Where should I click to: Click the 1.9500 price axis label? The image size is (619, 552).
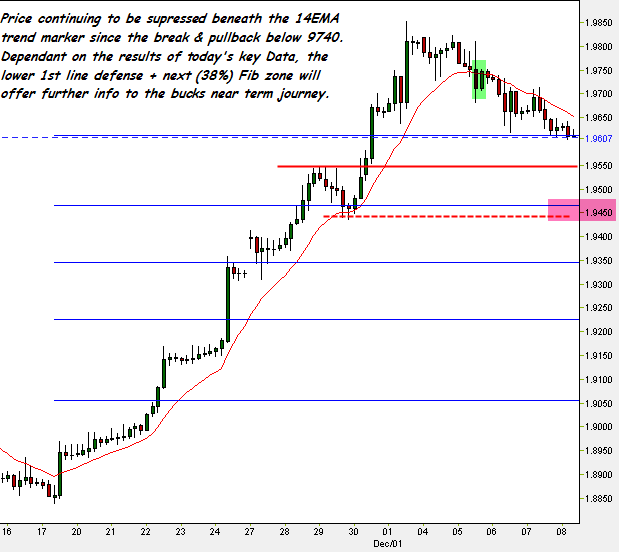tap(598, 190)
